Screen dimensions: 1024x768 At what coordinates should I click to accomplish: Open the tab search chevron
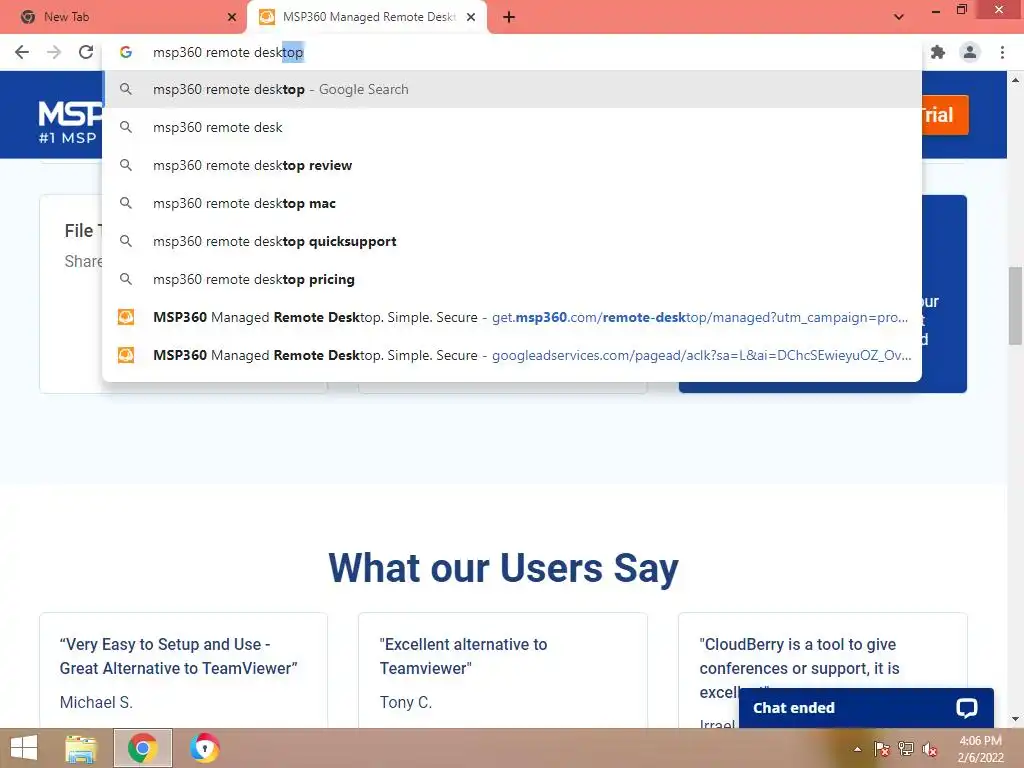point(899,17)
